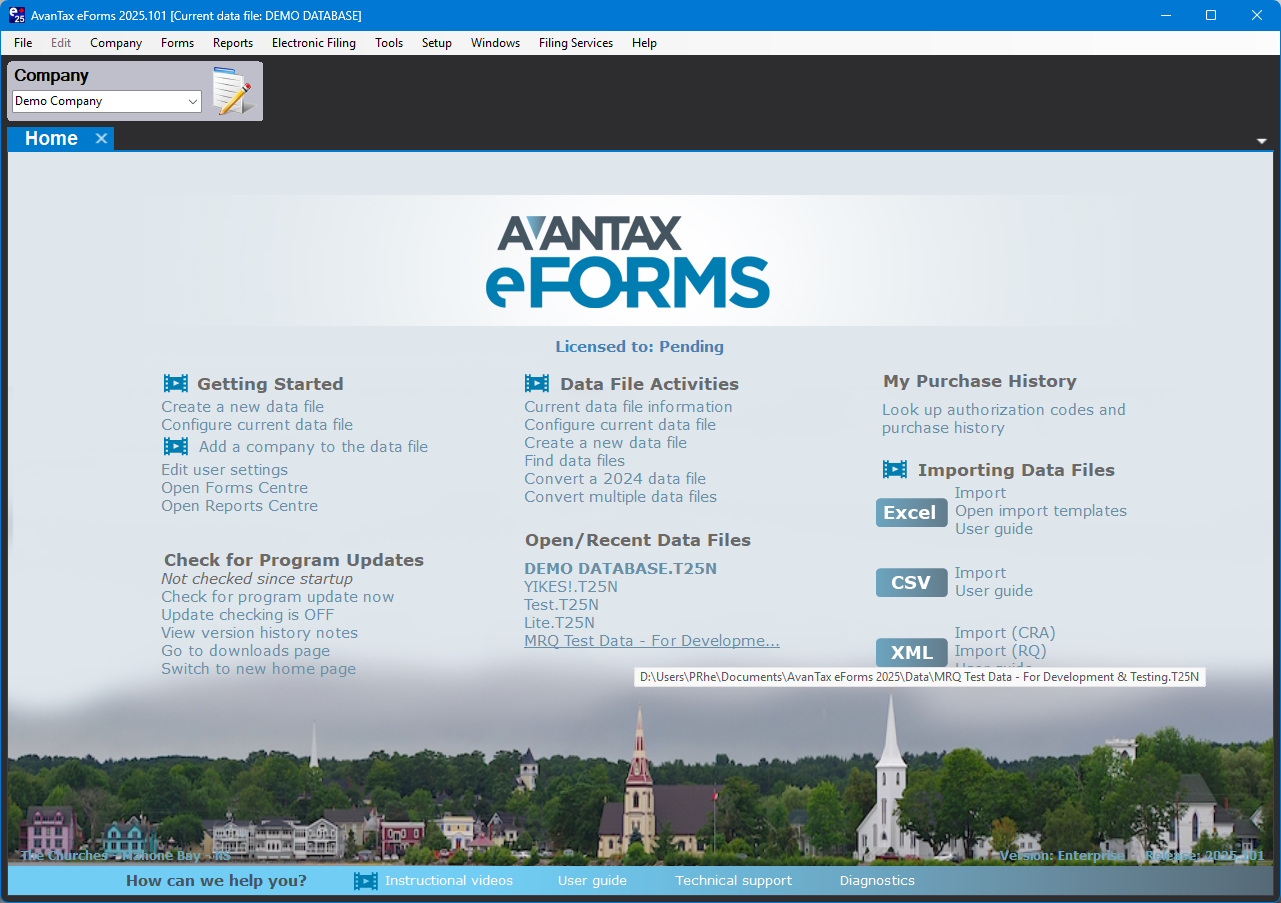Open the Demo Company dropdown
Viewport: 1281px width, 903px height.
[x=193, y=101]
